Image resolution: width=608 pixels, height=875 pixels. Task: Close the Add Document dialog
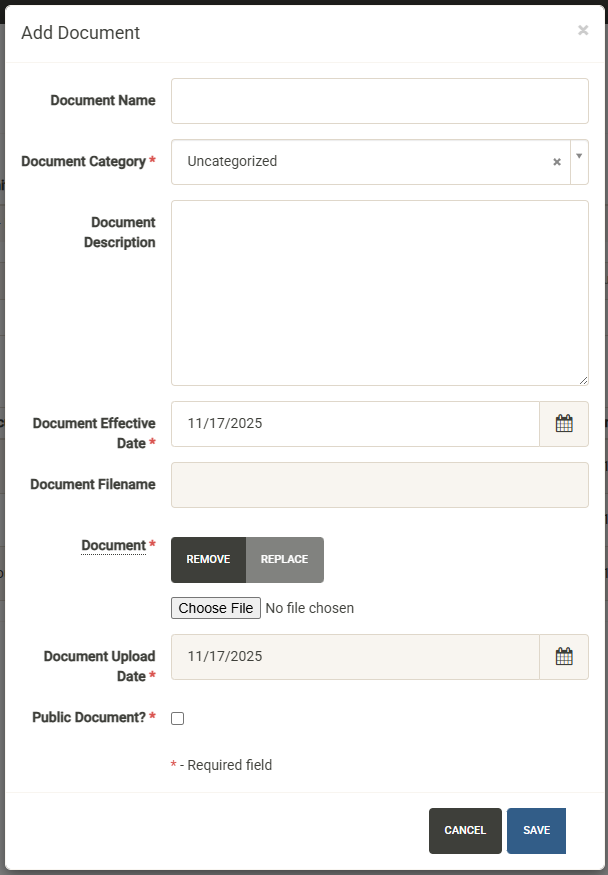click(583, 30)
